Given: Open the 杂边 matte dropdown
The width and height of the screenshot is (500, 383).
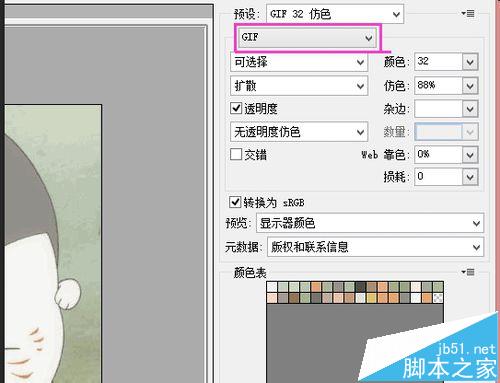Looking at the screenshot, I should 470,109.
